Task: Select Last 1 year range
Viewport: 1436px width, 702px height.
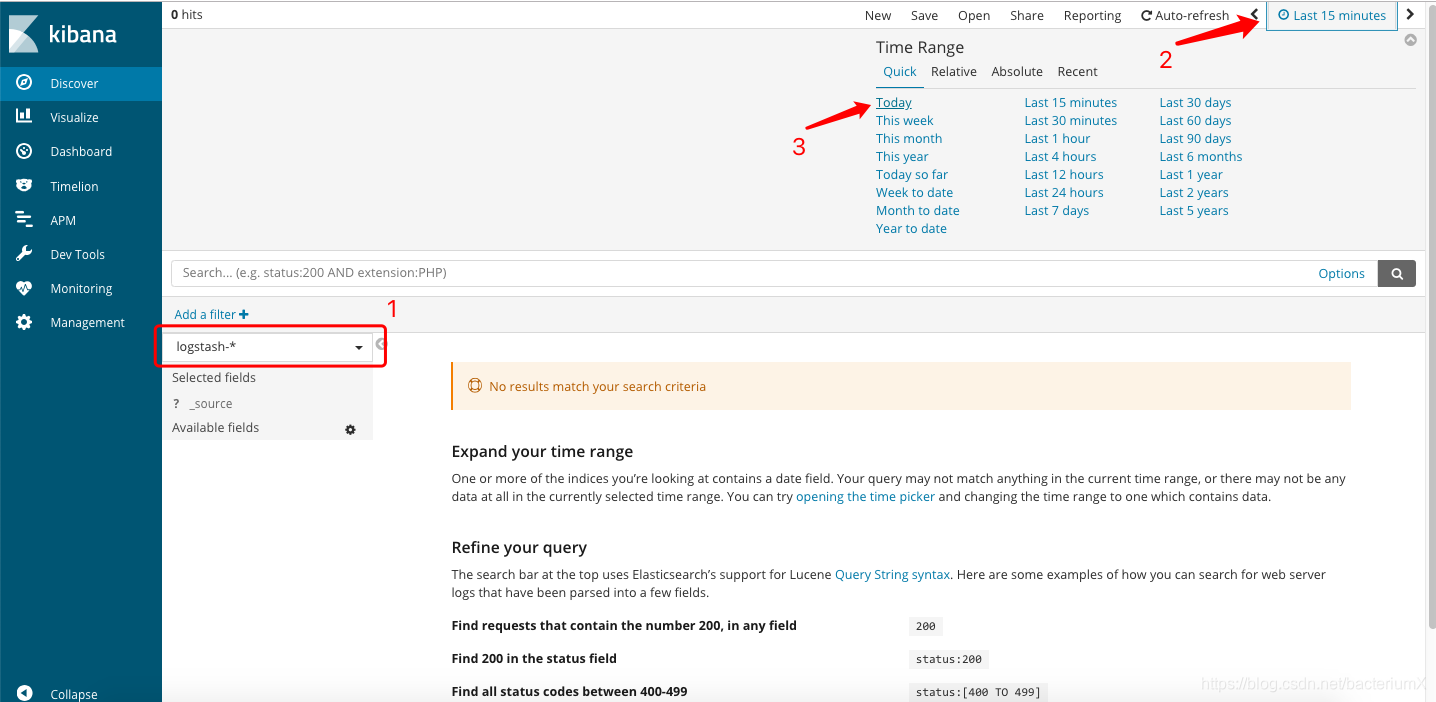Action: (x=1191, y=174)
